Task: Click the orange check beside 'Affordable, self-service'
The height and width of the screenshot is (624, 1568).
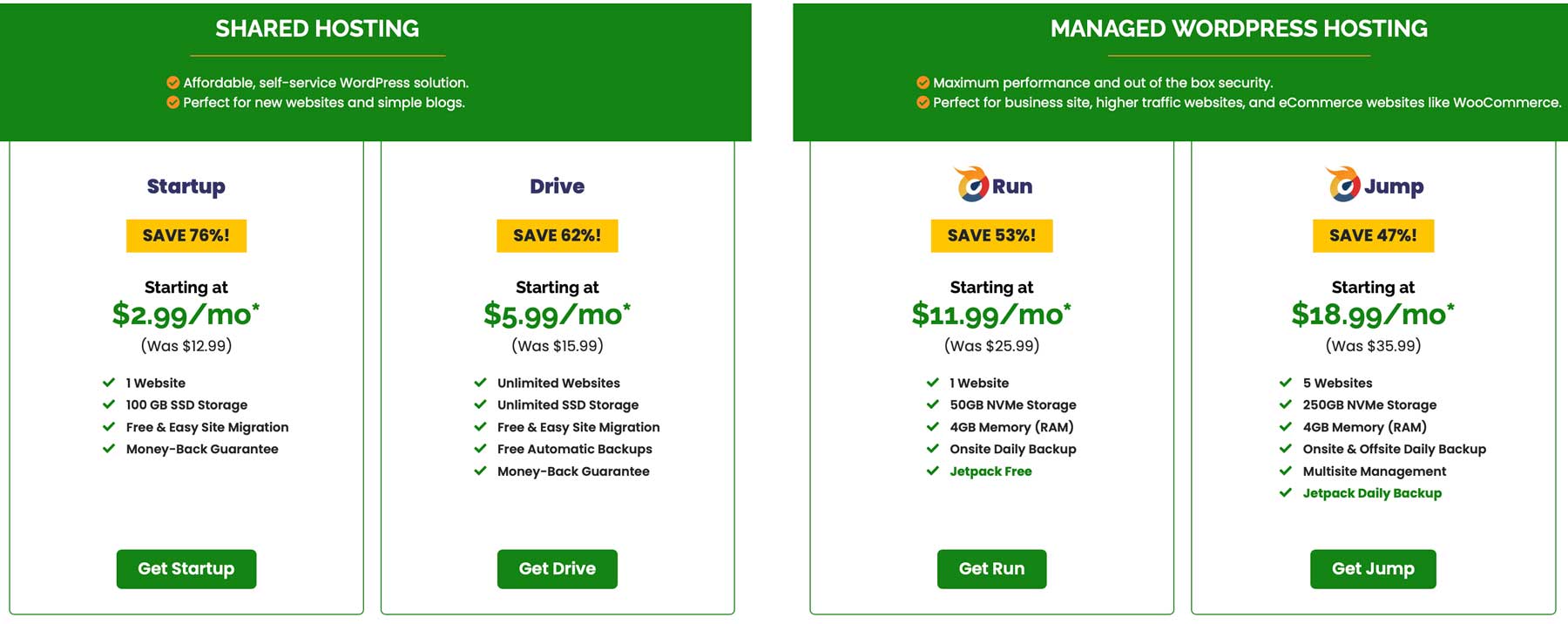Action: click(173, 83)
